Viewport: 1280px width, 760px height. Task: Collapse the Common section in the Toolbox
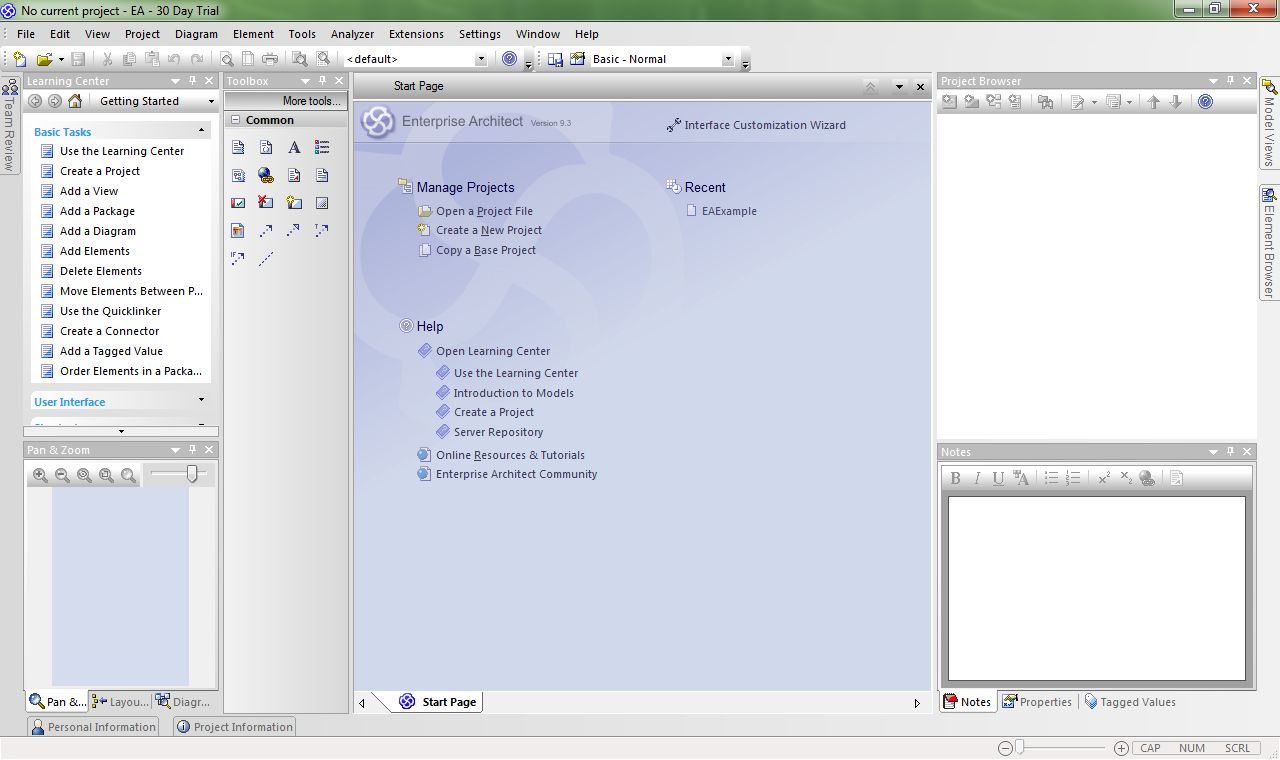click(x=235, y=120)
